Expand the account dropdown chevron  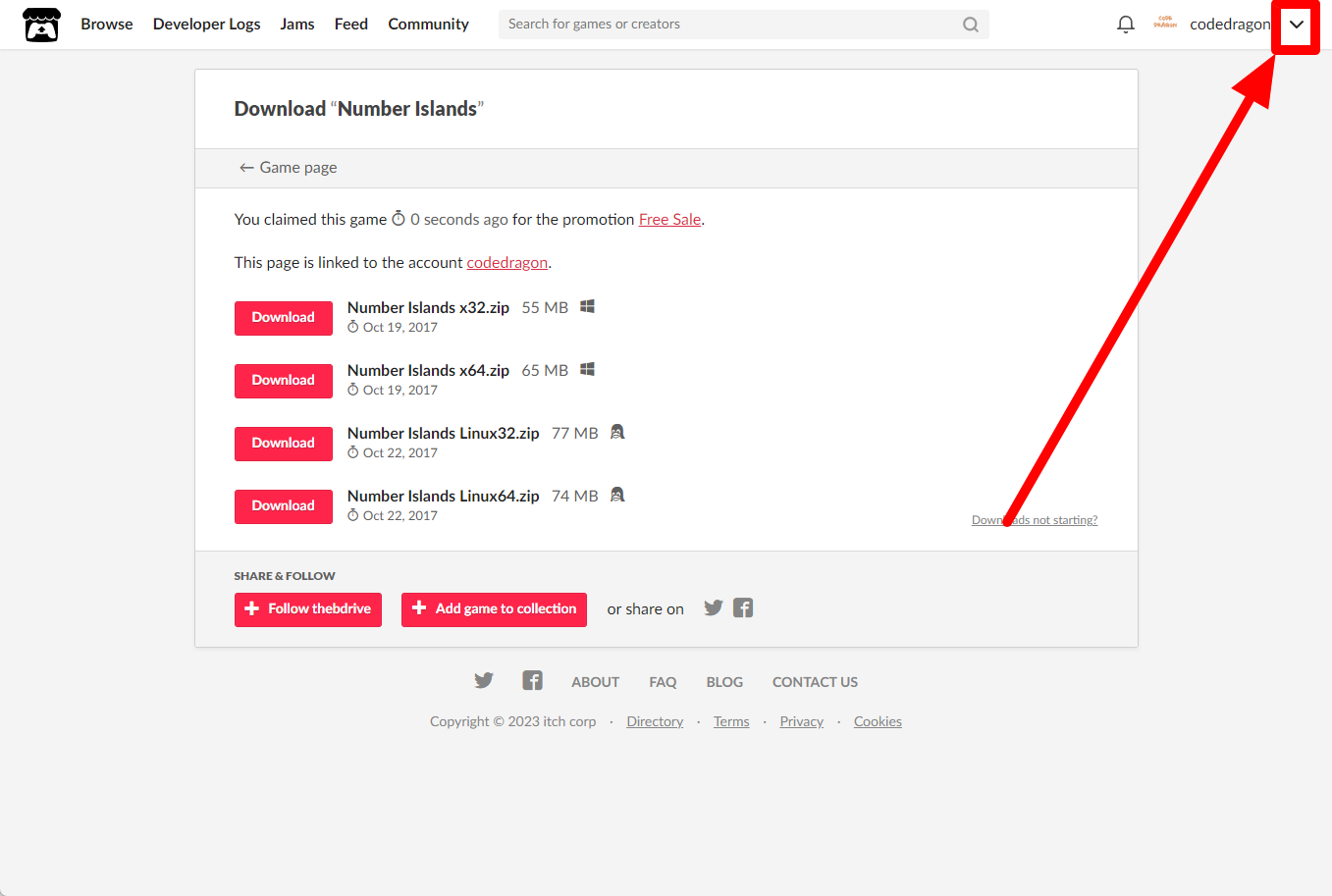click(1297, 25)
